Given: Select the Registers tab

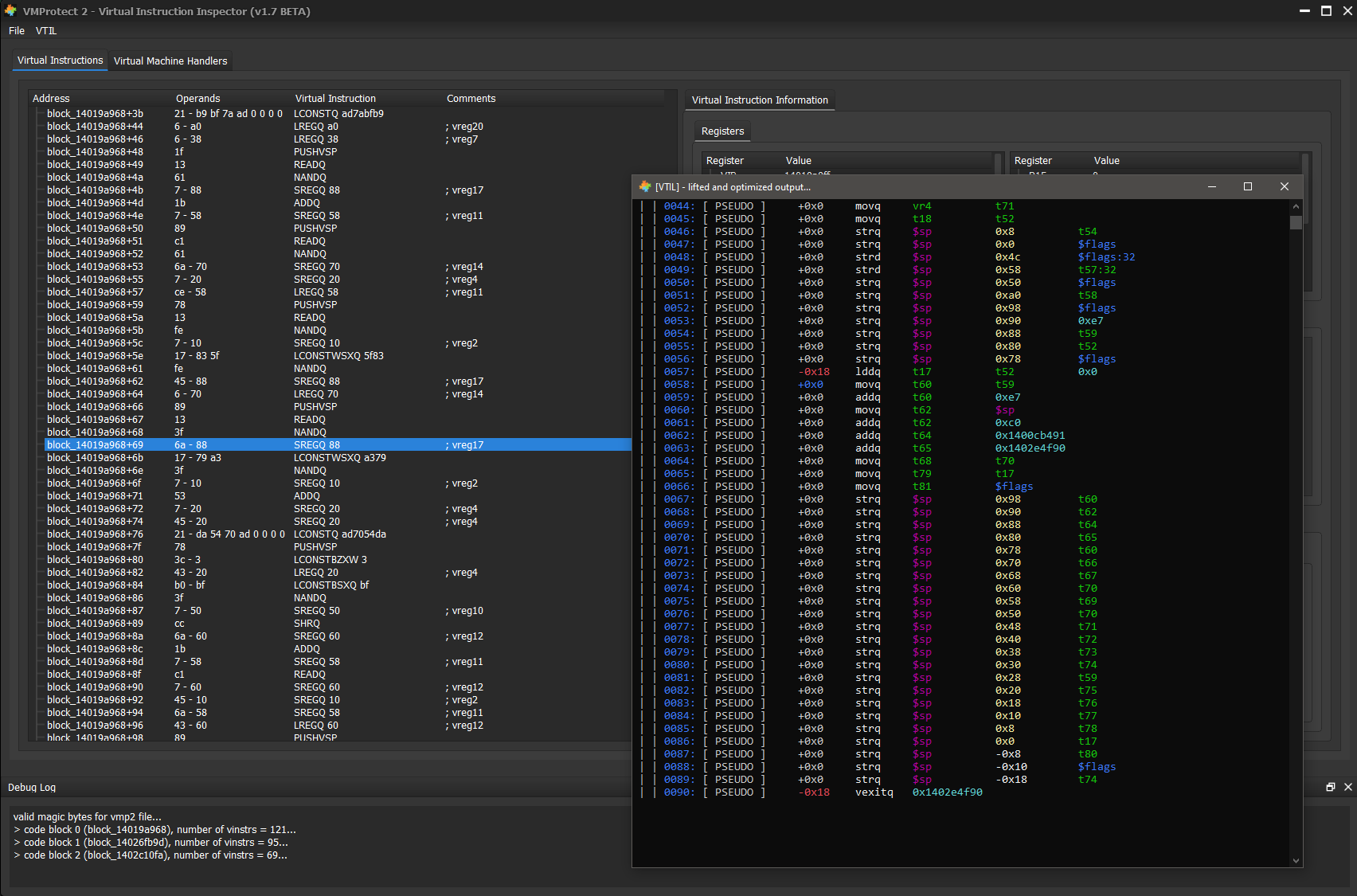Looking at the screenshot, I should point(722,131).
